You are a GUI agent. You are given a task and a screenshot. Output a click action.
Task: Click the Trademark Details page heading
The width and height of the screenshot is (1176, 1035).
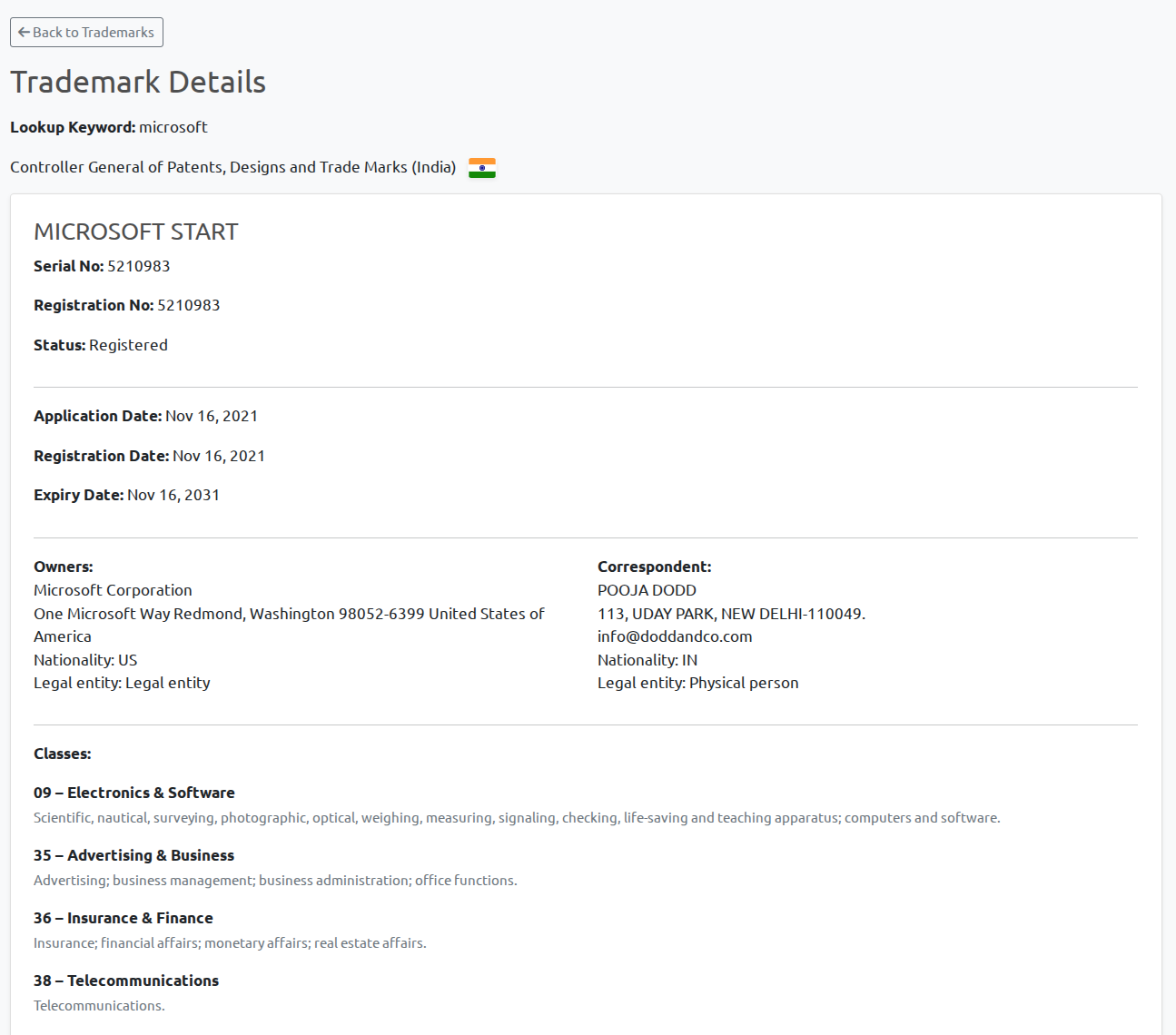tap(138, 83)
